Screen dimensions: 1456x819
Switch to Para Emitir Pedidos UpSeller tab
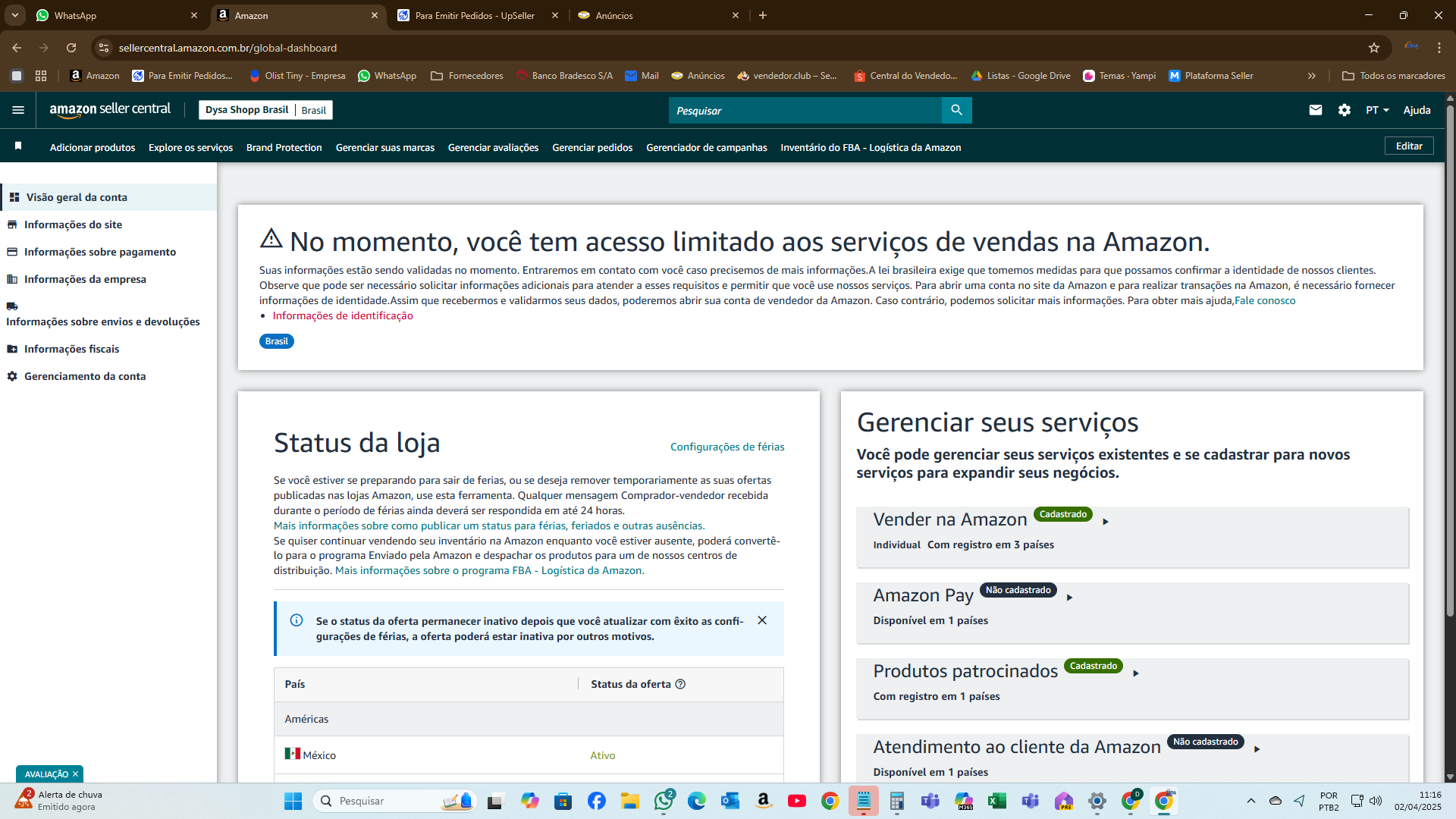[479, 15]
